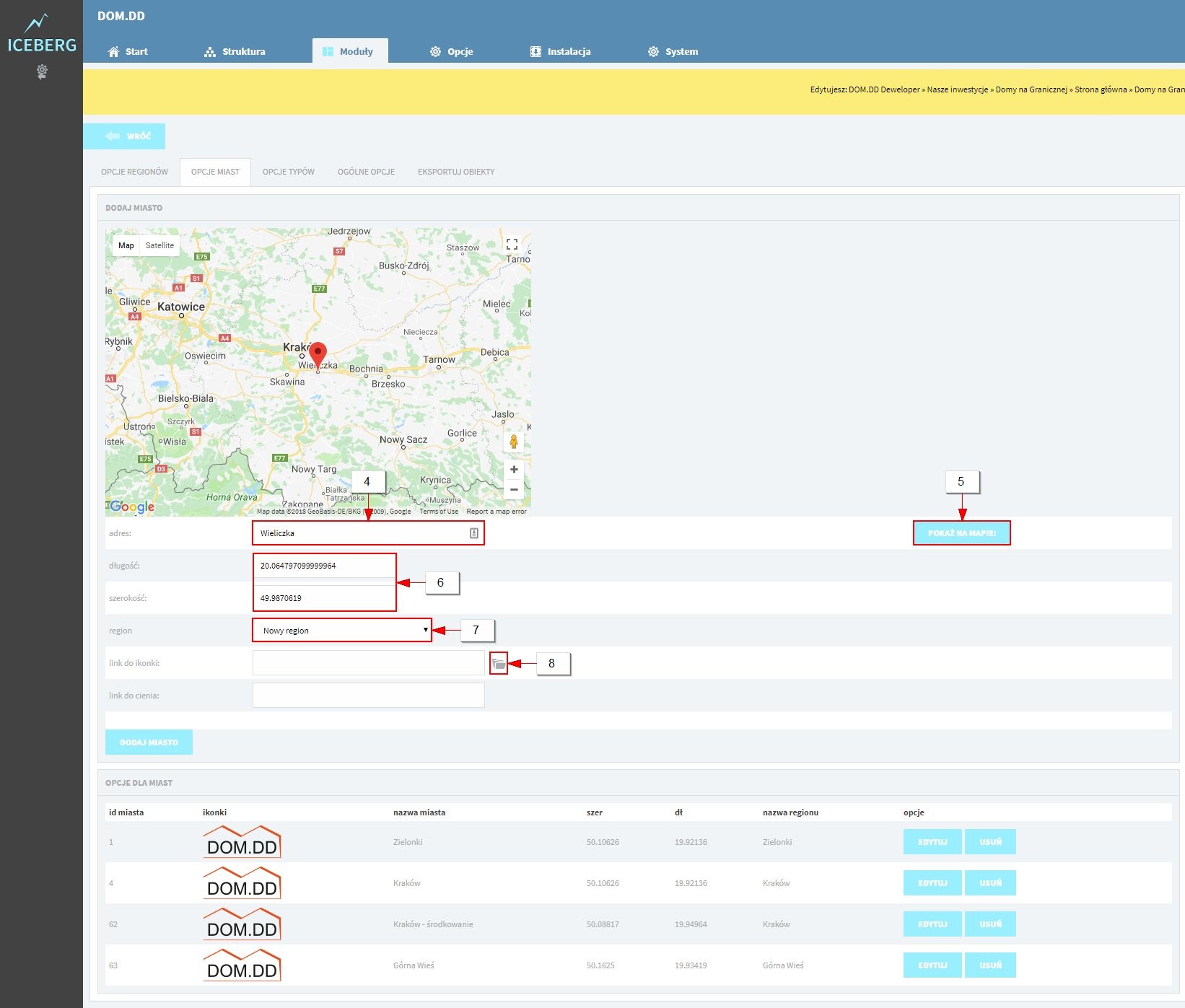Edit the Górna Wieś row
Viewport: 1185px width, 1008px height.
pyautogui.click(x=932, y=965)
